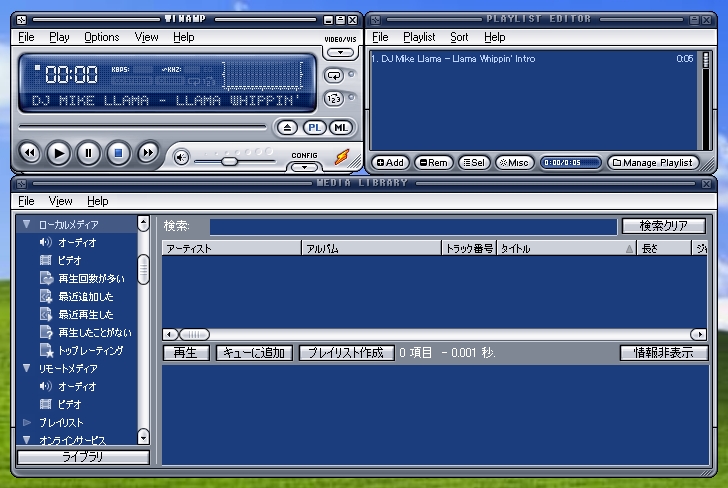Click the Eject open file button
Image resolution: width=728 pixels, height=488 pixels.
click(287, 128)
